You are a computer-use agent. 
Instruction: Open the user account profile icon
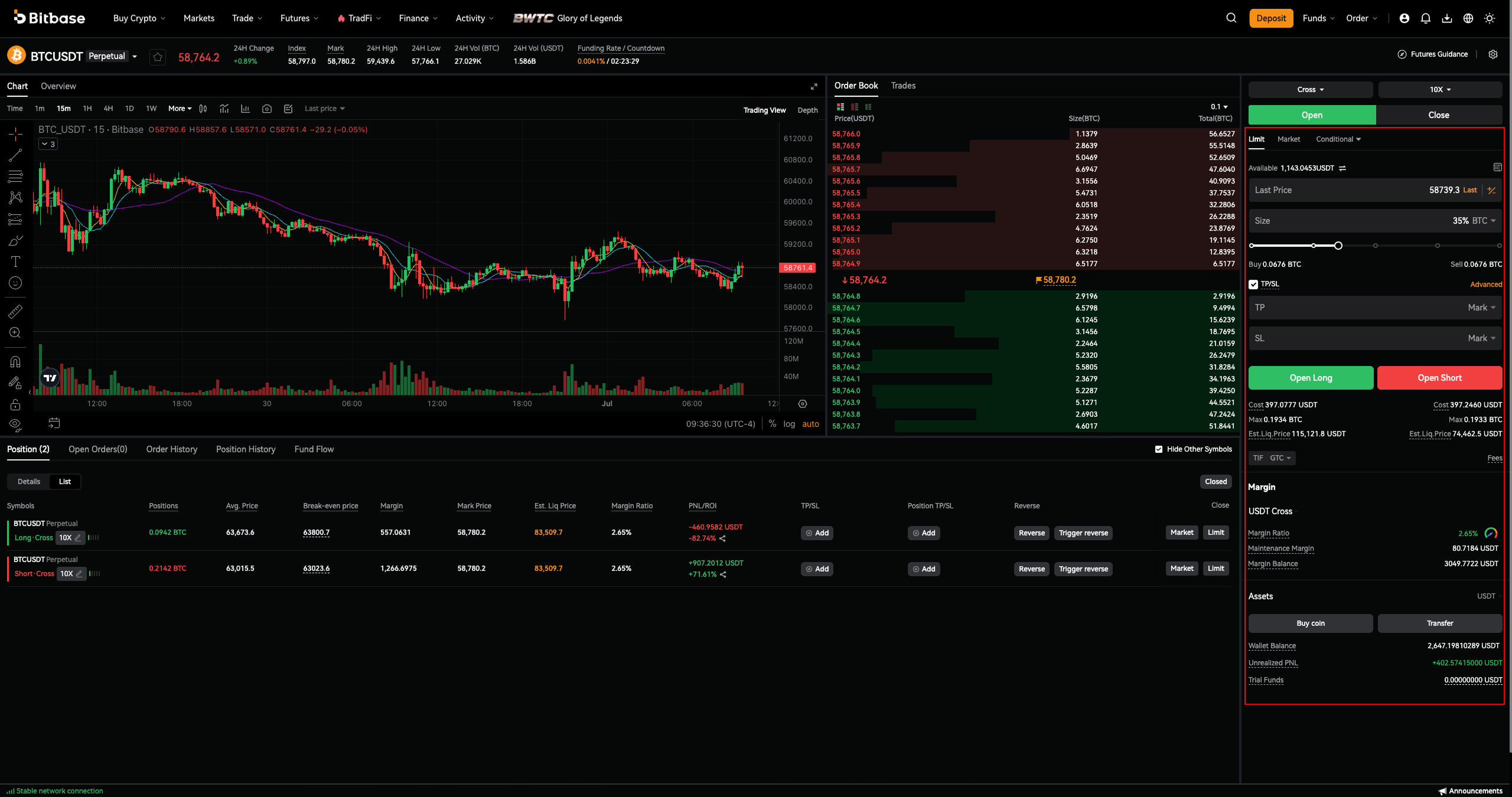tap(1405, 18)
